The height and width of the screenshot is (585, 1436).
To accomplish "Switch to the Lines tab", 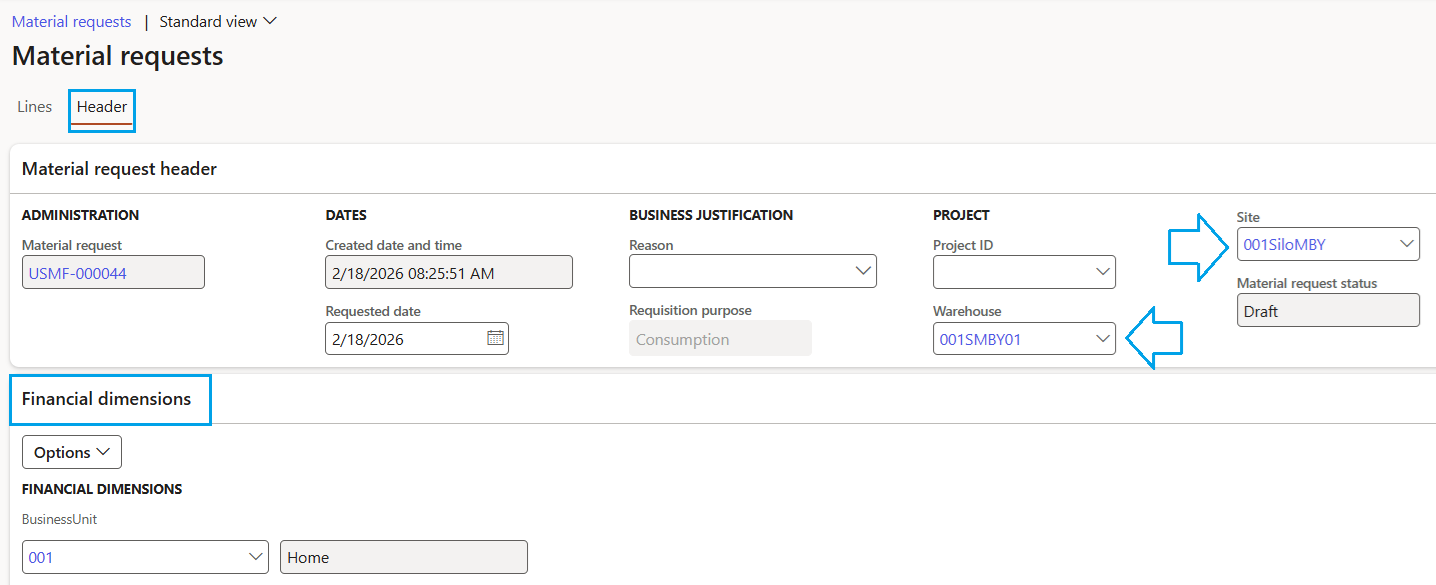I will click(x=35, y=107).
